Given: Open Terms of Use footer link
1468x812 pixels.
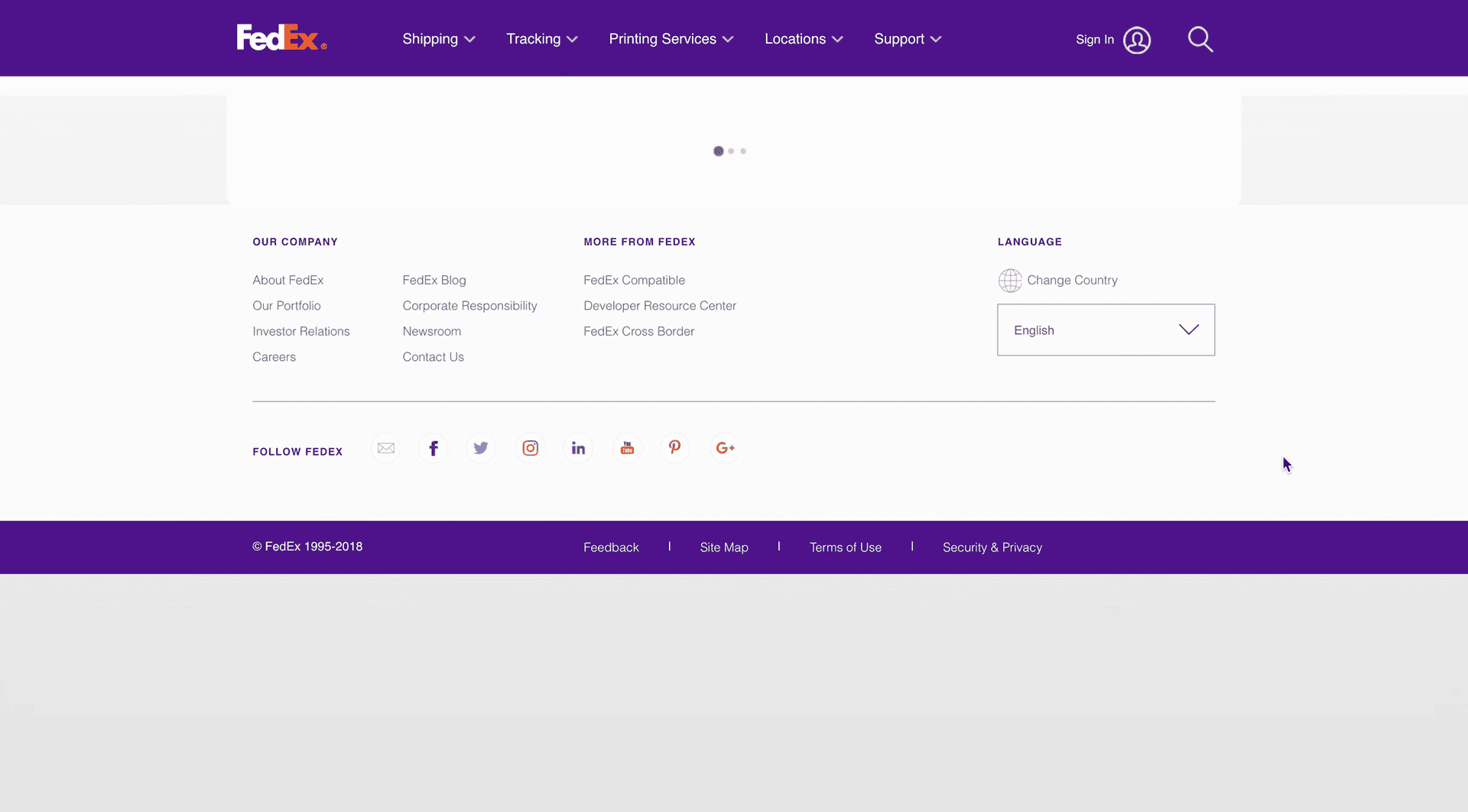Looking at the screenshot, I should [846, 547].
